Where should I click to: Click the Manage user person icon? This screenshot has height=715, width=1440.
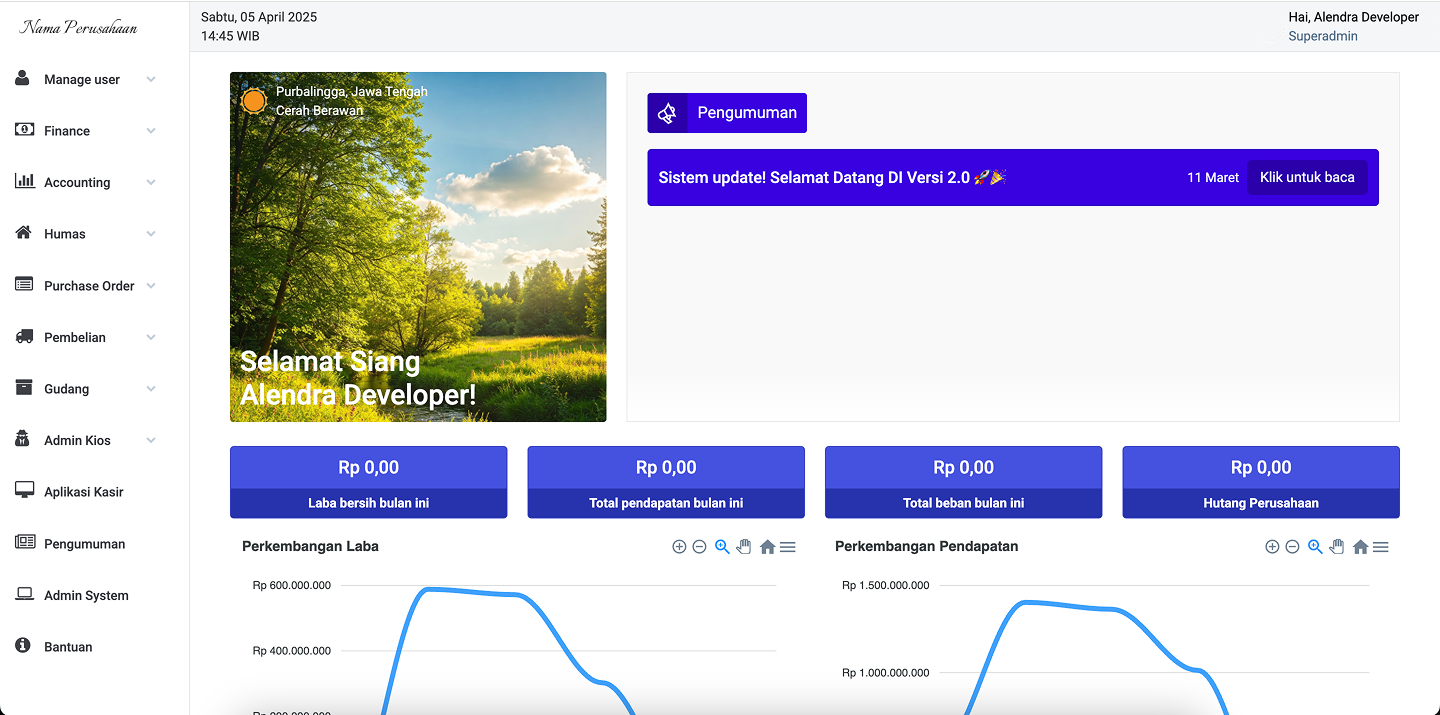pos(23,78)
